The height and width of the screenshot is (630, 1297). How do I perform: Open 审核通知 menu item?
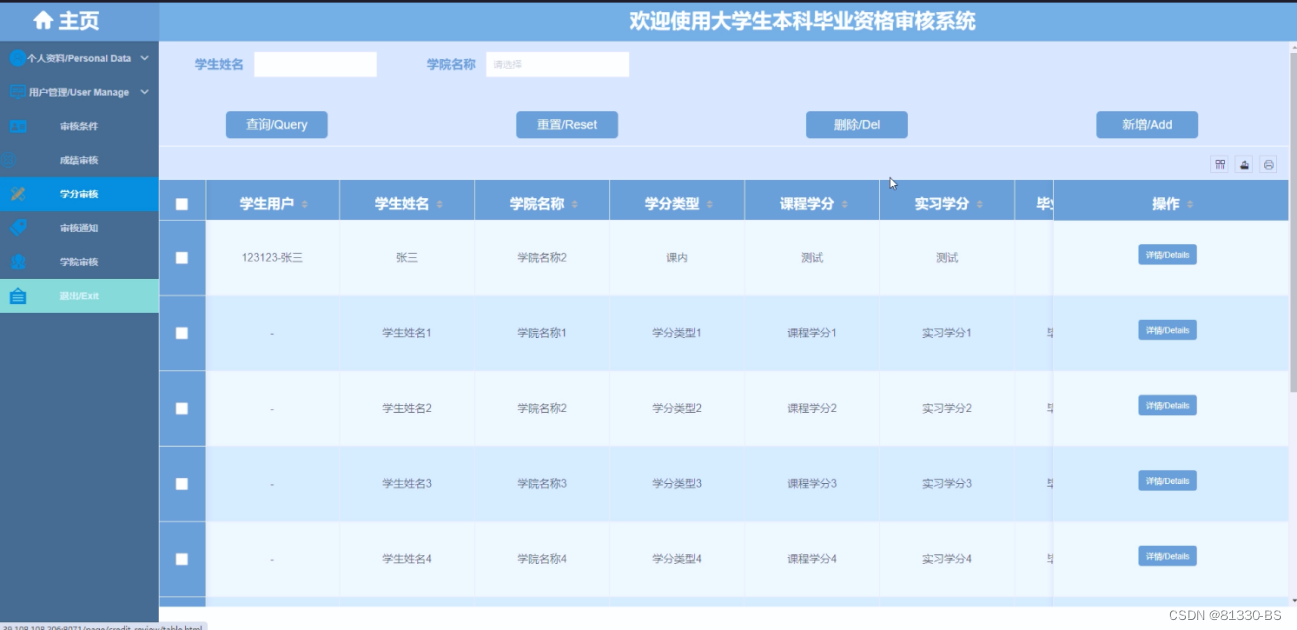(x=79, y=228)
